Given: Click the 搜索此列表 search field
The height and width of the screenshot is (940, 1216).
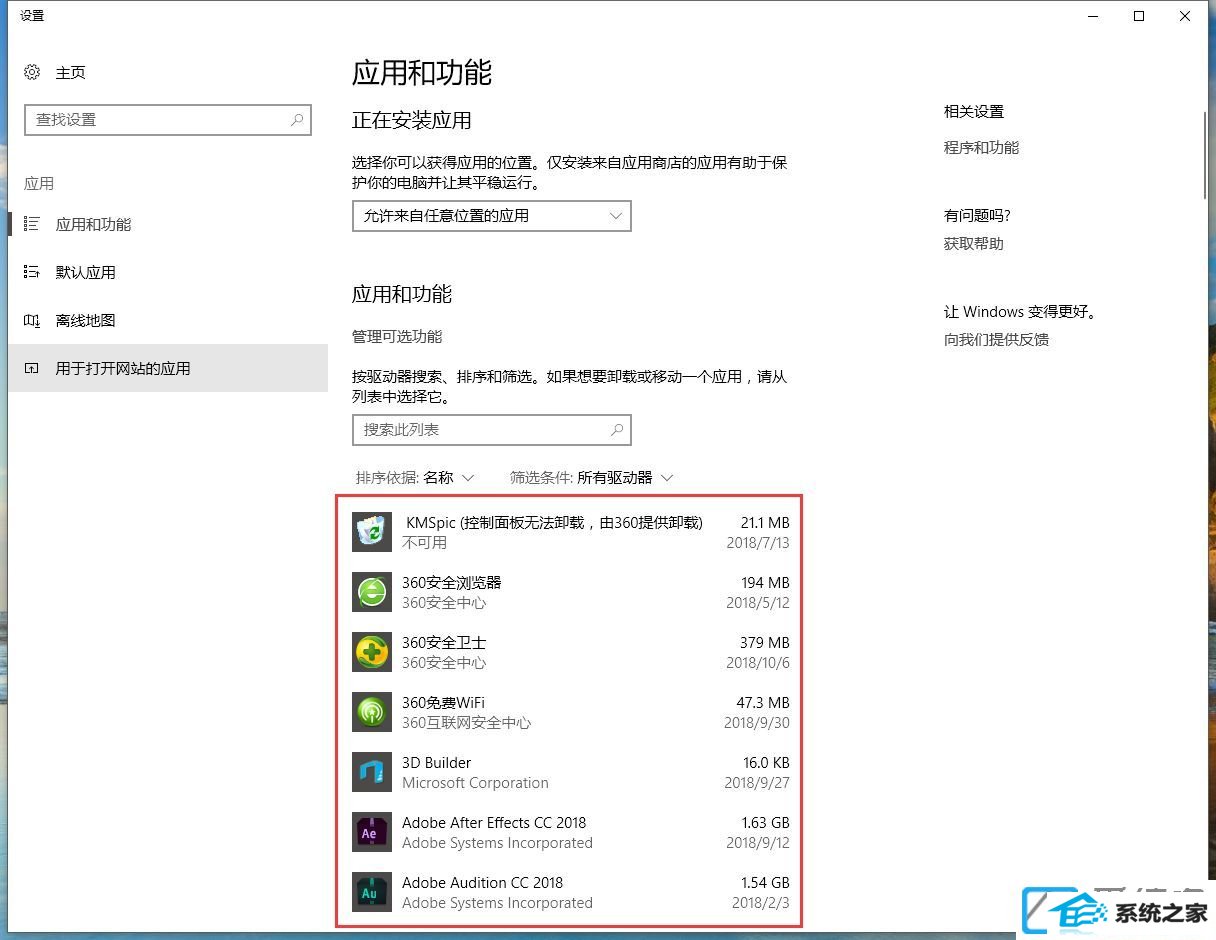Looking at the screenshot, I should point(492,430).
